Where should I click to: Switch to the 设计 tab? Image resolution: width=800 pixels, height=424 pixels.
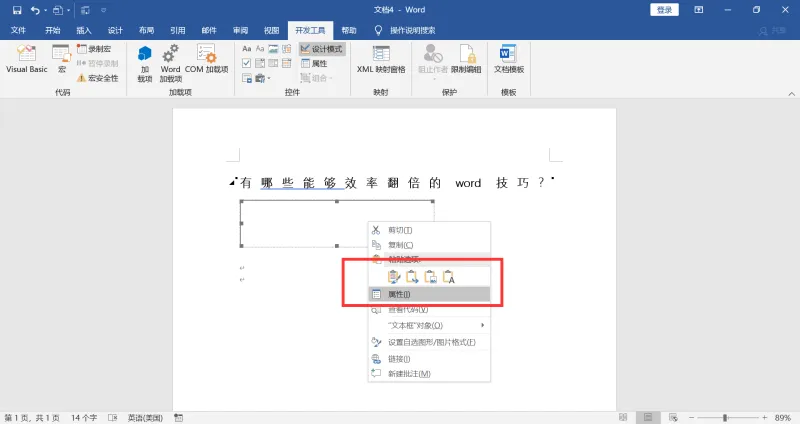click(115, 31)
